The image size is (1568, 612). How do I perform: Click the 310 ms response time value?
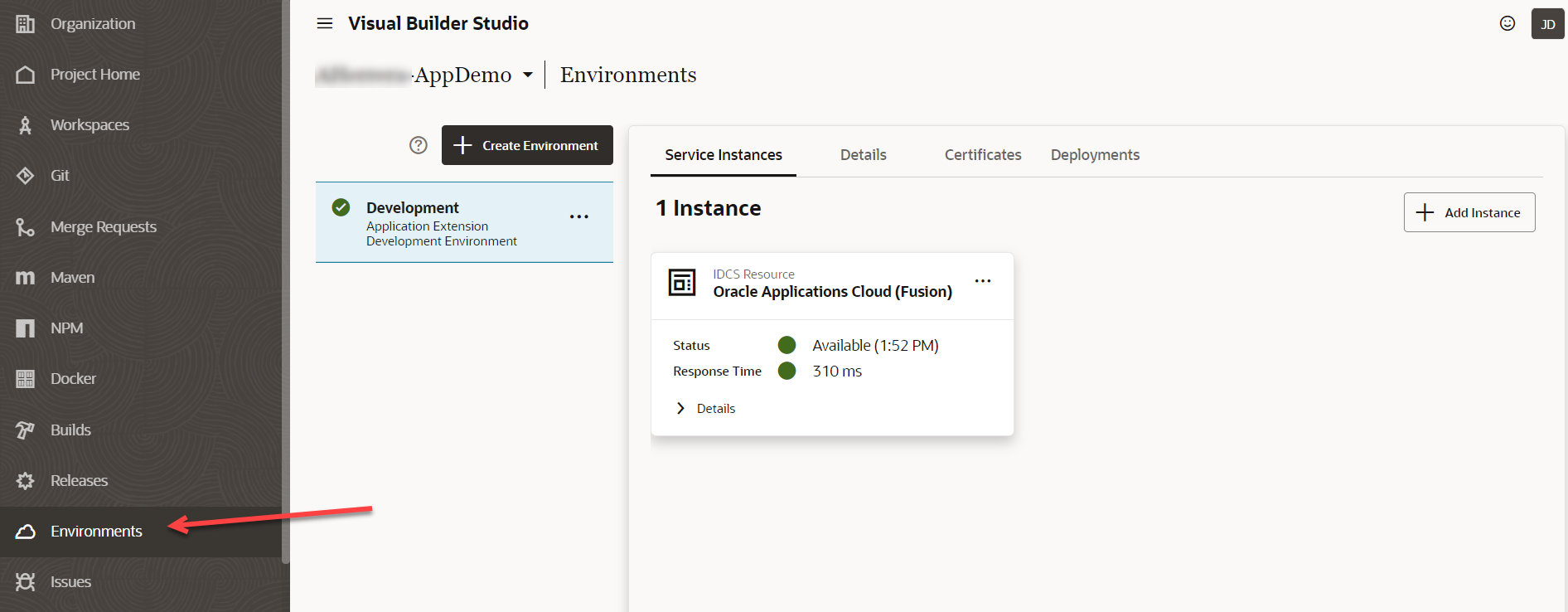[x=837, y=372]
